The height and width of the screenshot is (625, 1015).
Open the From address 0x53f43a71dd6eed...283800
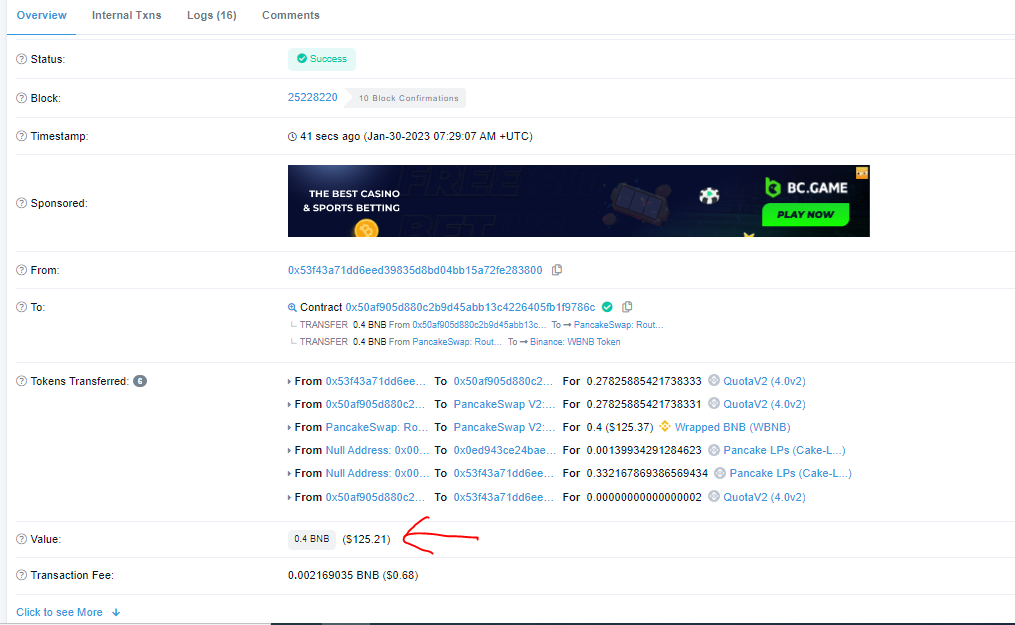pos(415,270)
